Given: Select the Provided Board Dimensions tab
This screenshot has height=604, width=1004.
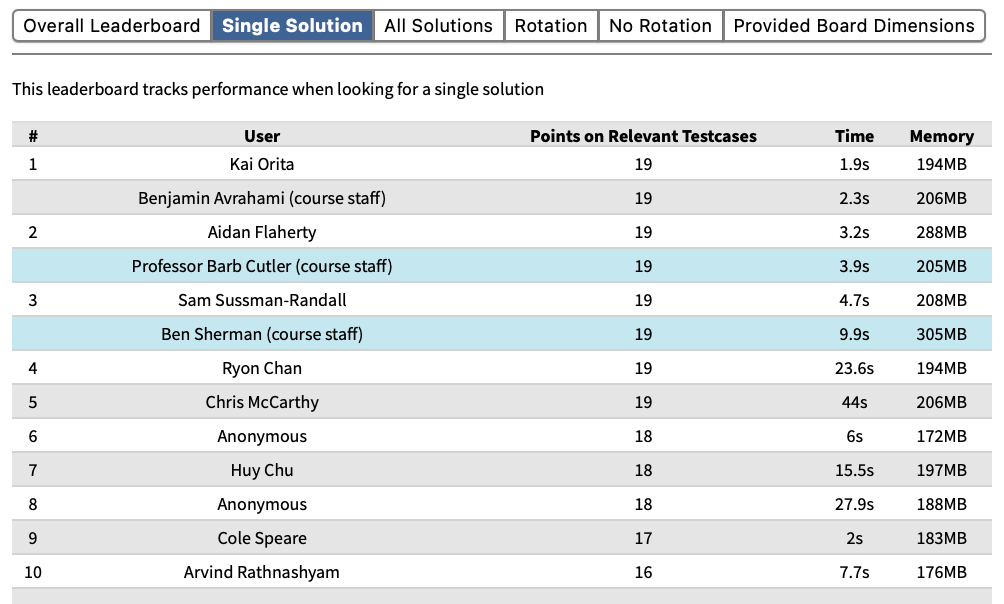Looking at the screenshot, I should pyautogui.click(x=854, y=26).
